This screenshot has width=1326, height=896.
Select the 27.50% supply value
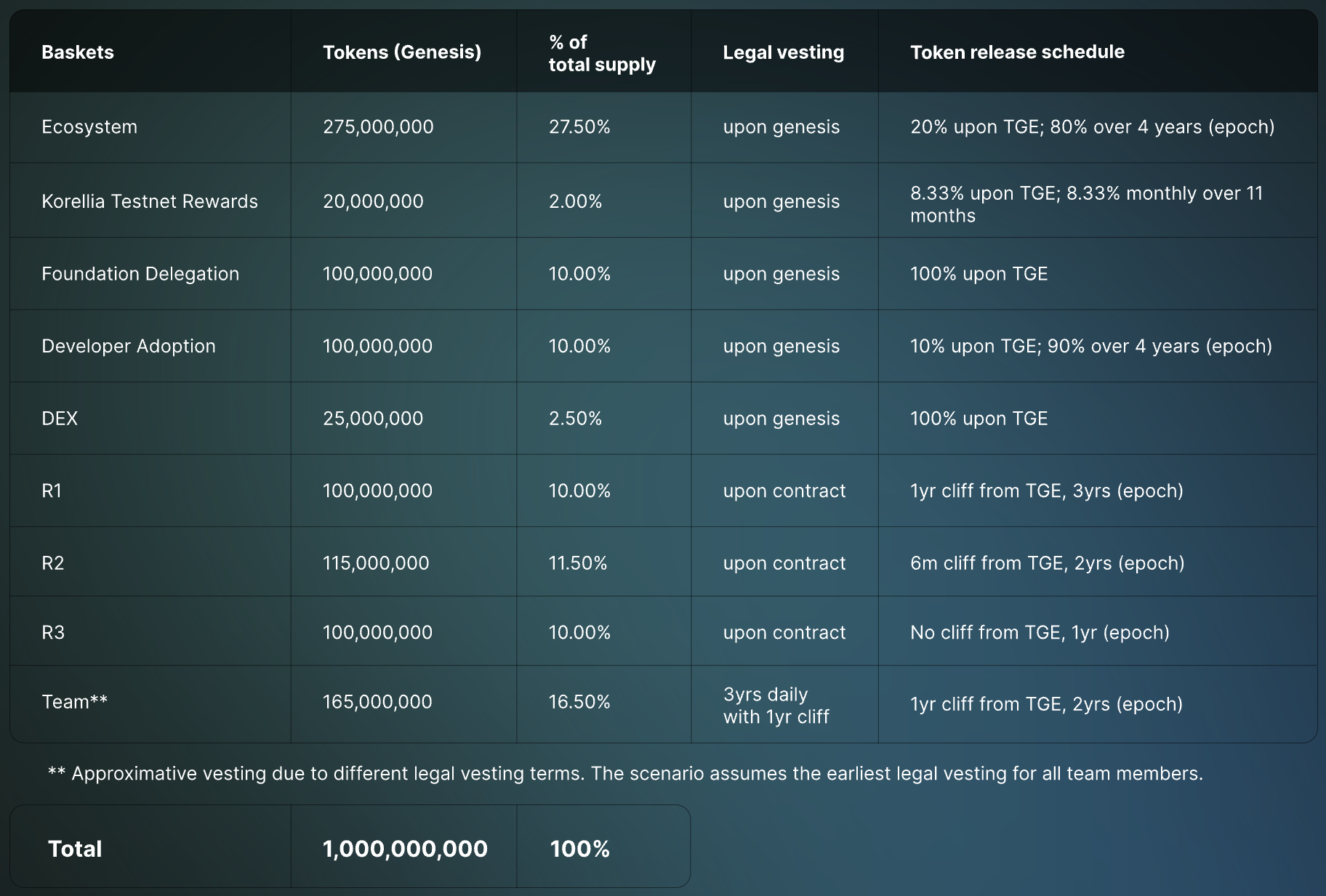click(579, 127)
